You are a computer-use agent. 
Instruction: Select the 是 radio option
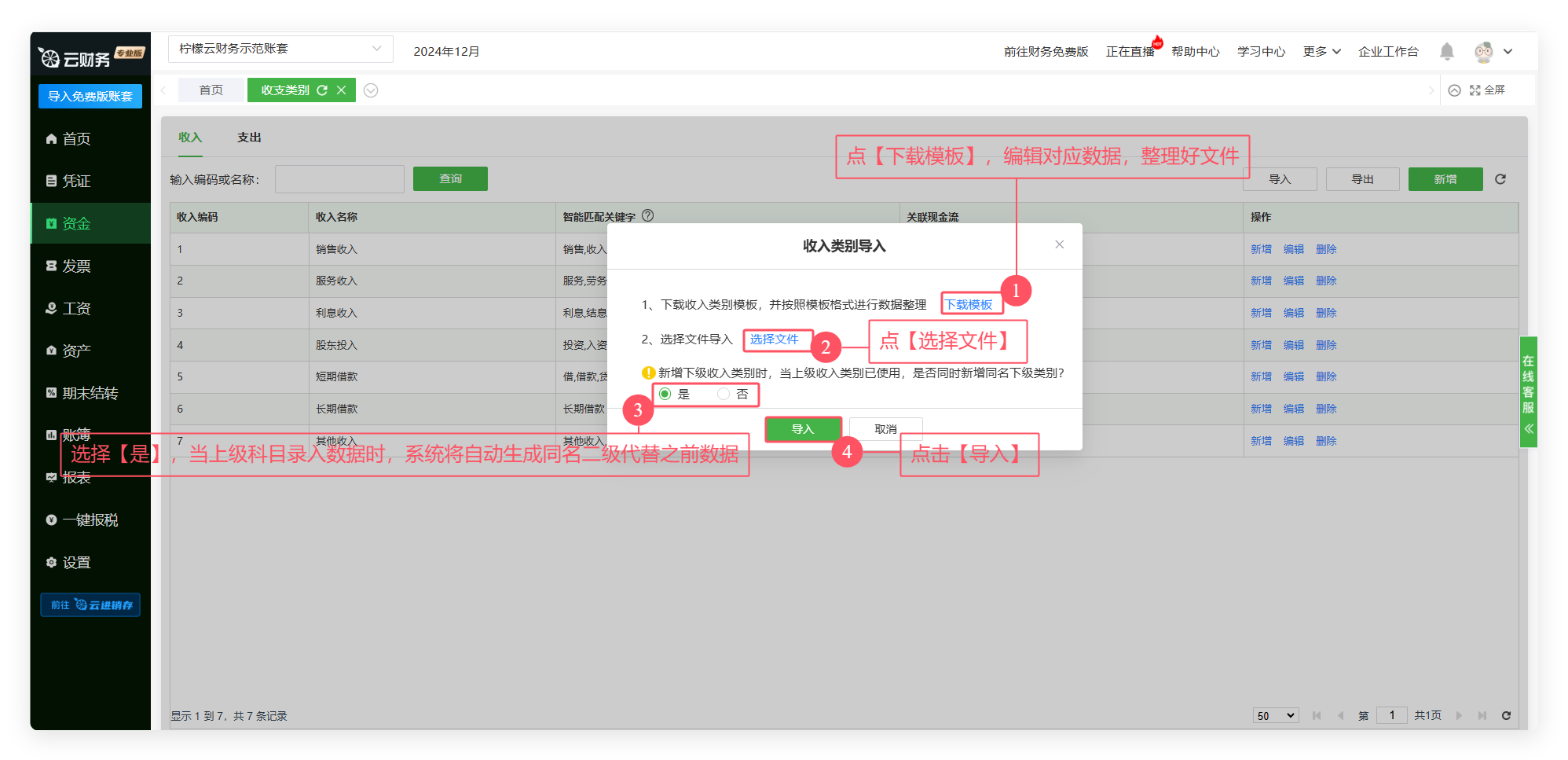pyautogui.click(x=665, y=394)
